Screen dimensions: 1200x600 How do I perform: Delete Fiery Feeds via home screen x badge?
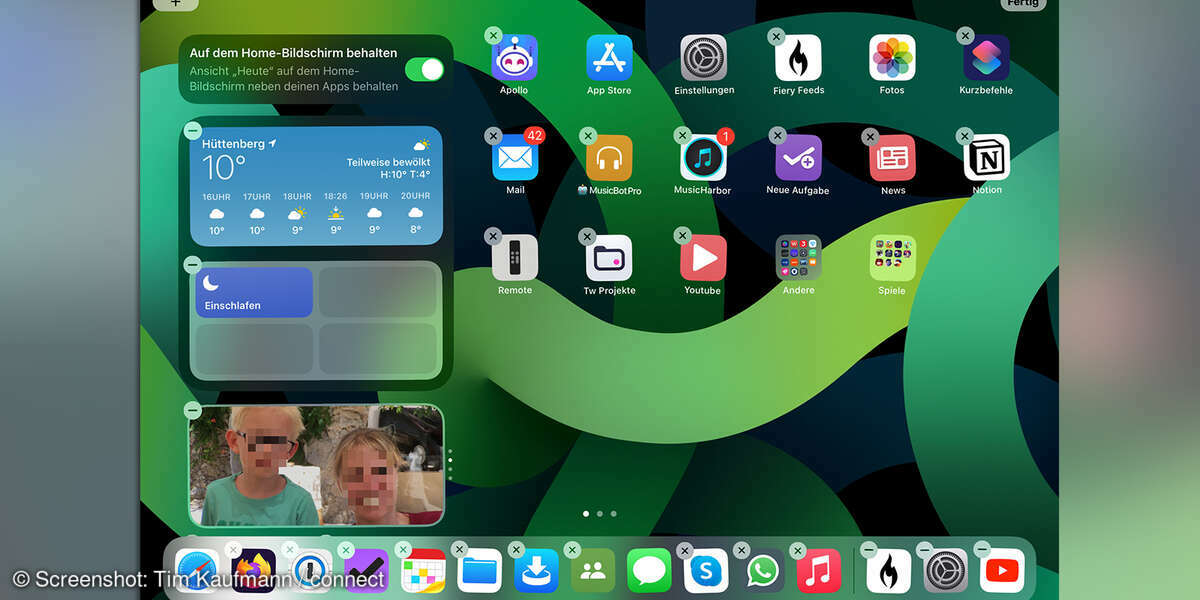tap(776, 36)
